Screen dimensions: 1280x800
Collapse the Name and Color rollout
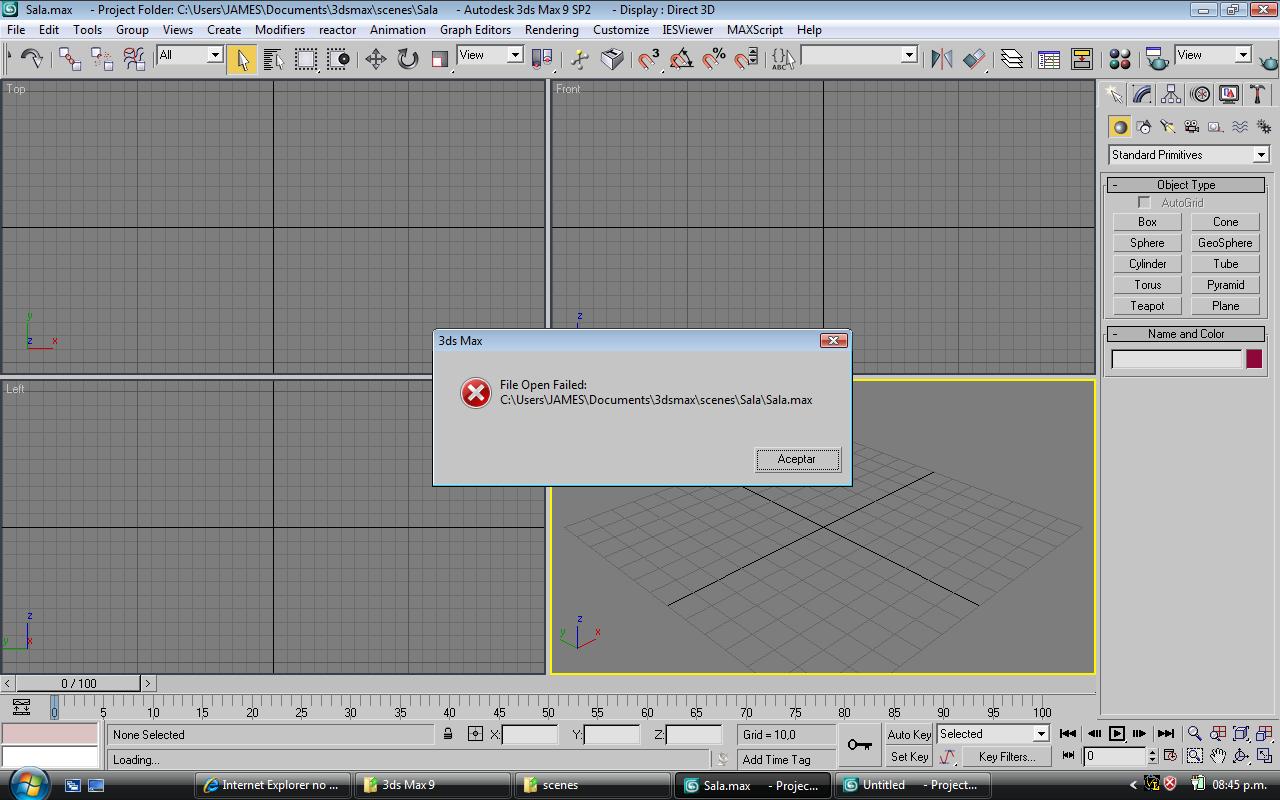point(1186,334)
